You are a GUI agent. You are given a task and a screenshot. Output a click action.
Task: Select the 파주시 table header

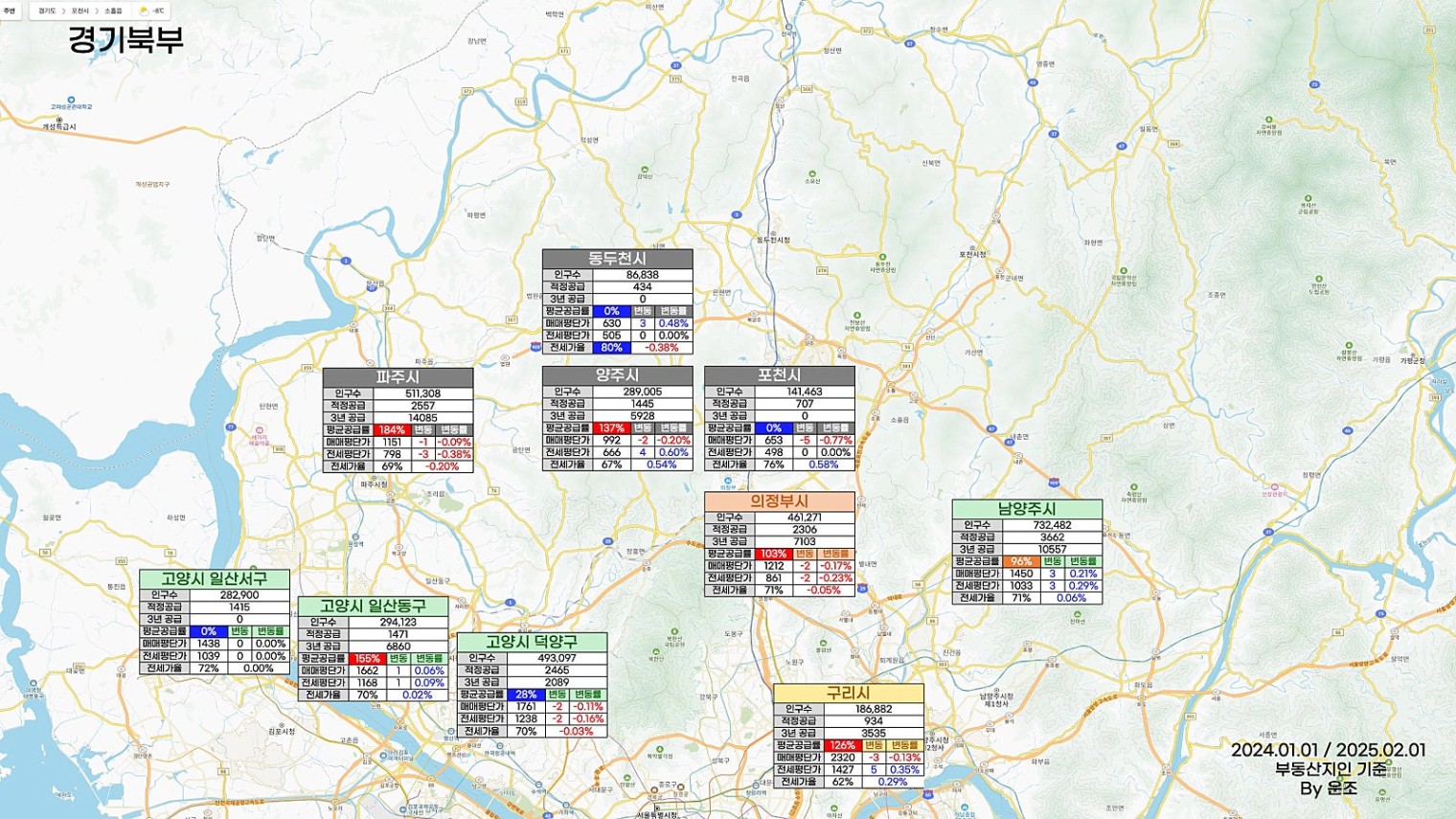[x=398, y=377]
